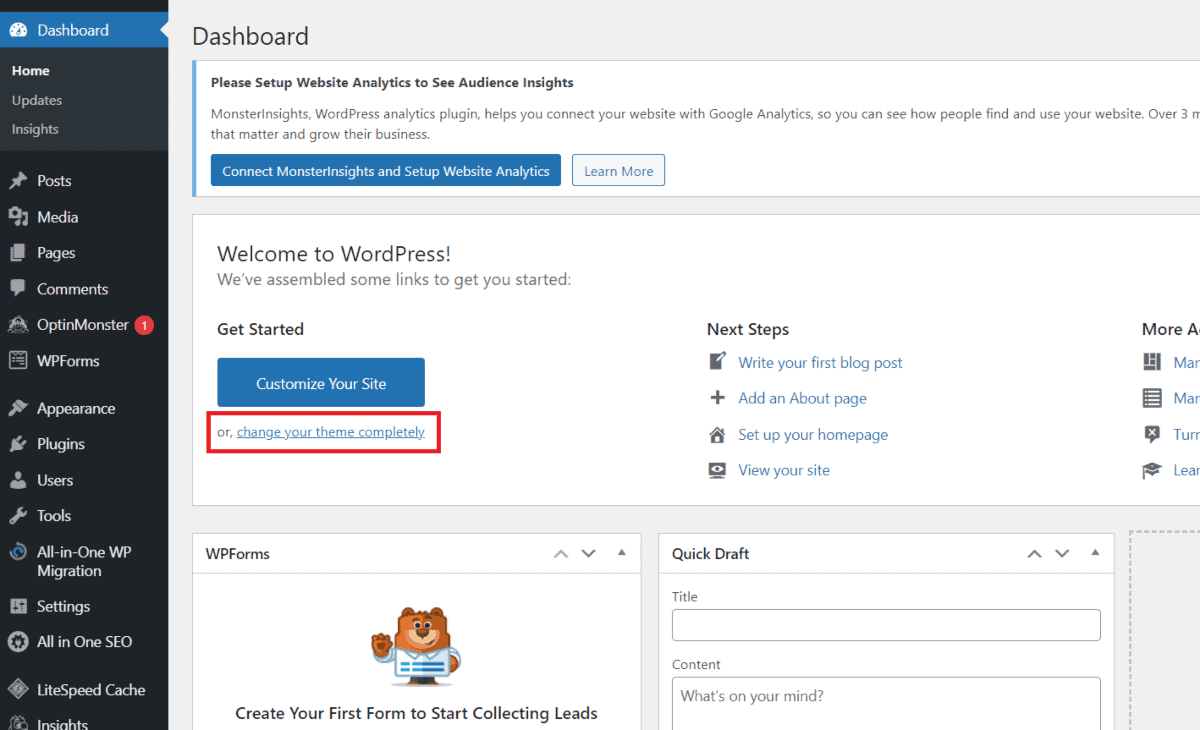Click the Welcome to WordPress! heading
This screenshot has width=1200, height=730.
[x=334, y=254]
